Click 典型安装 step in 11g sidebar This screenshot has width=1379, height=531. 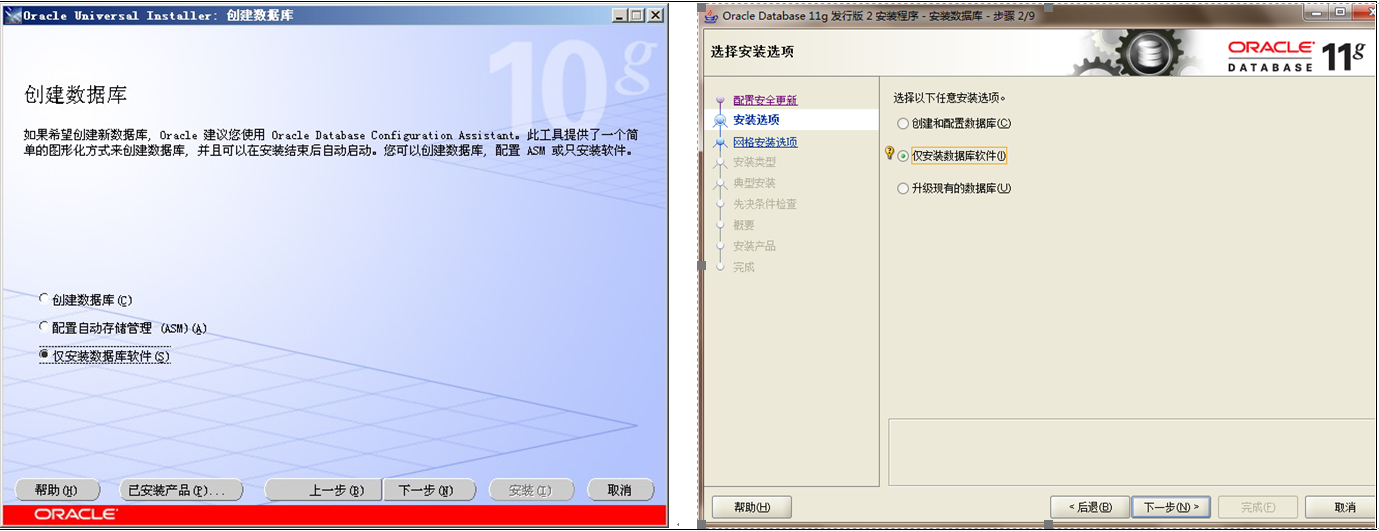pyautogui.click(x=754, y=183)
